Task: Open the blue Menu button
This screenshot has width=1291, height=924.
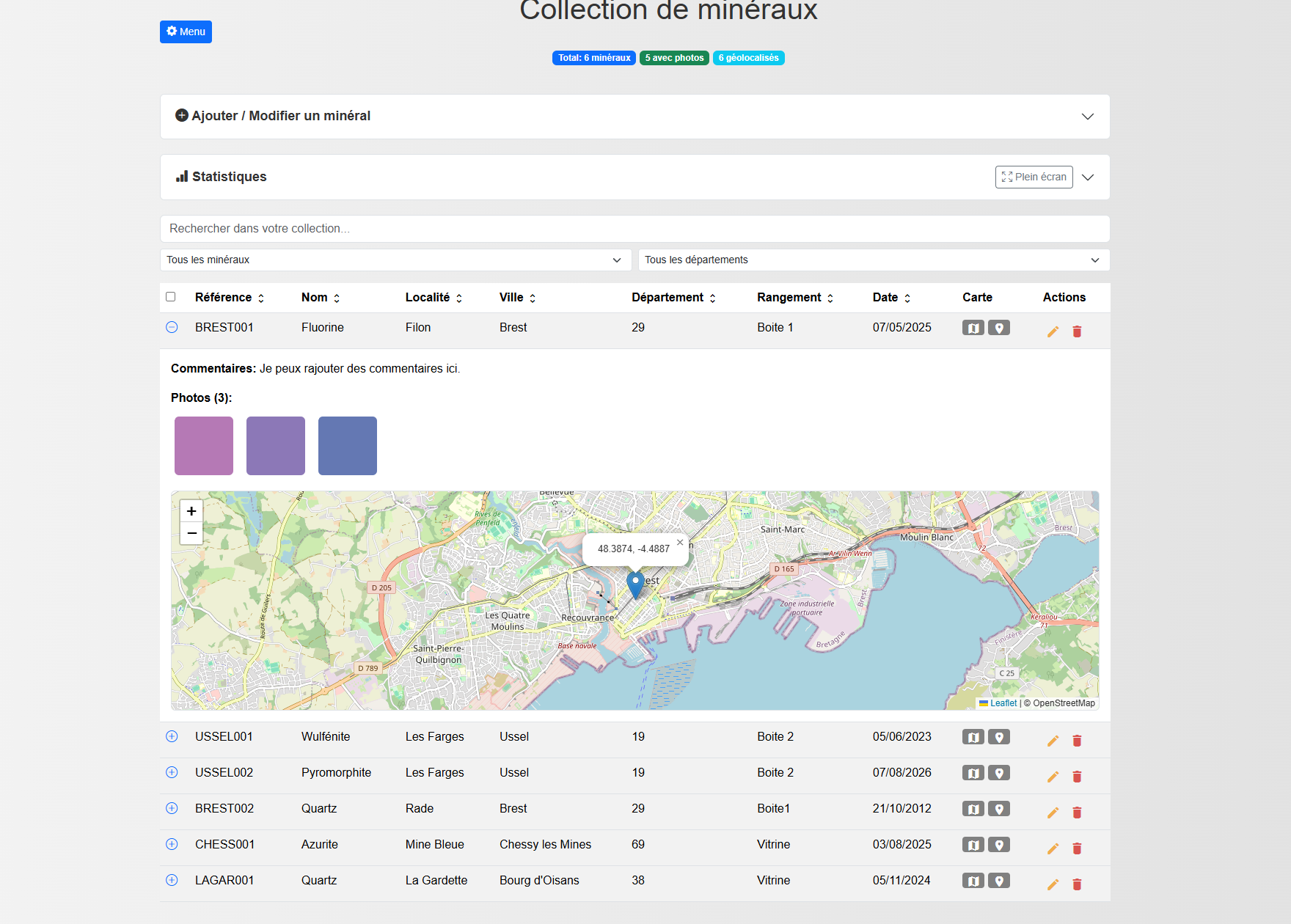Action: [x=186, y=32]
